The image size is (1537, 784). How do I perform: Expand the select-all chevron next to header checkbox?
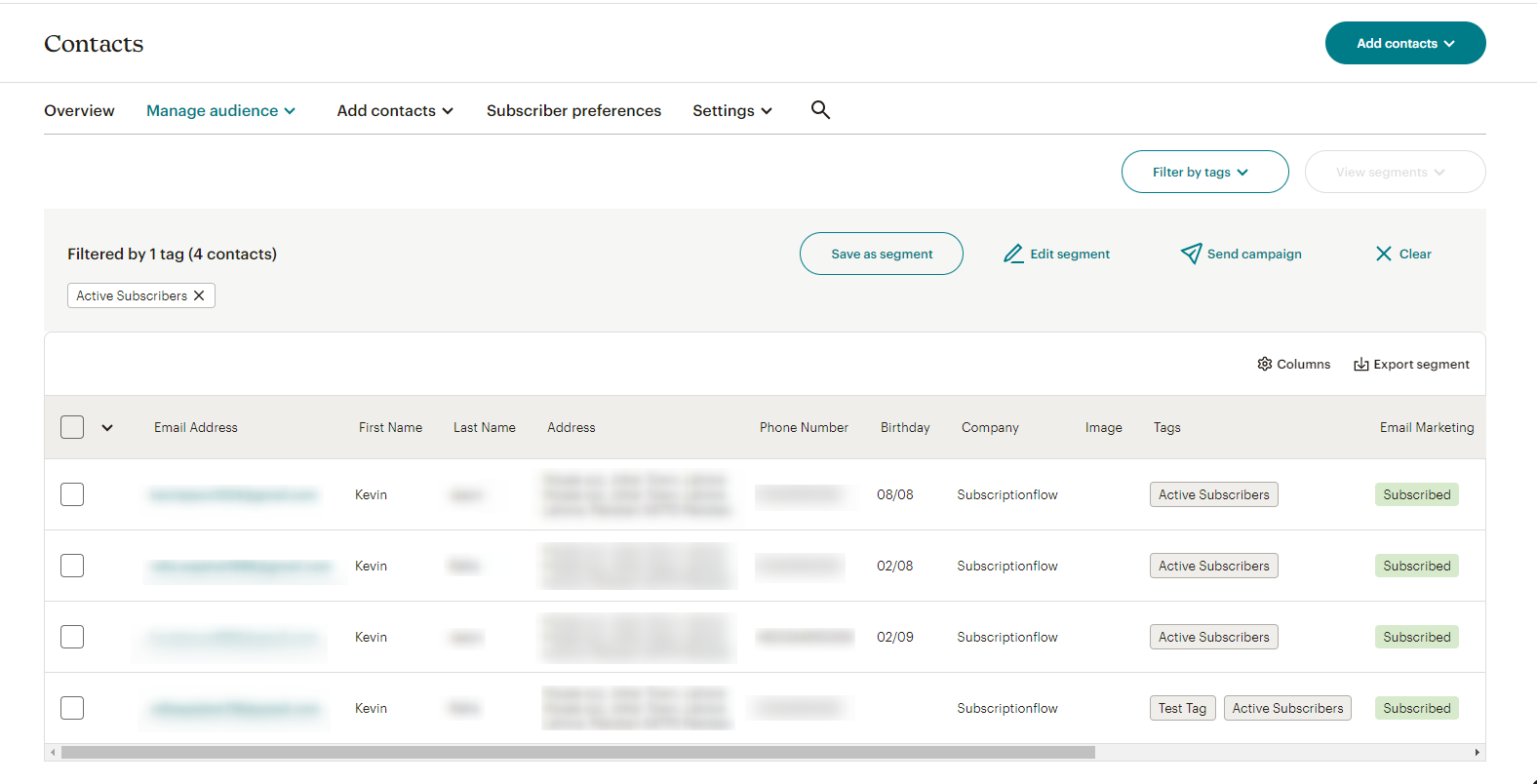[107, 427]
